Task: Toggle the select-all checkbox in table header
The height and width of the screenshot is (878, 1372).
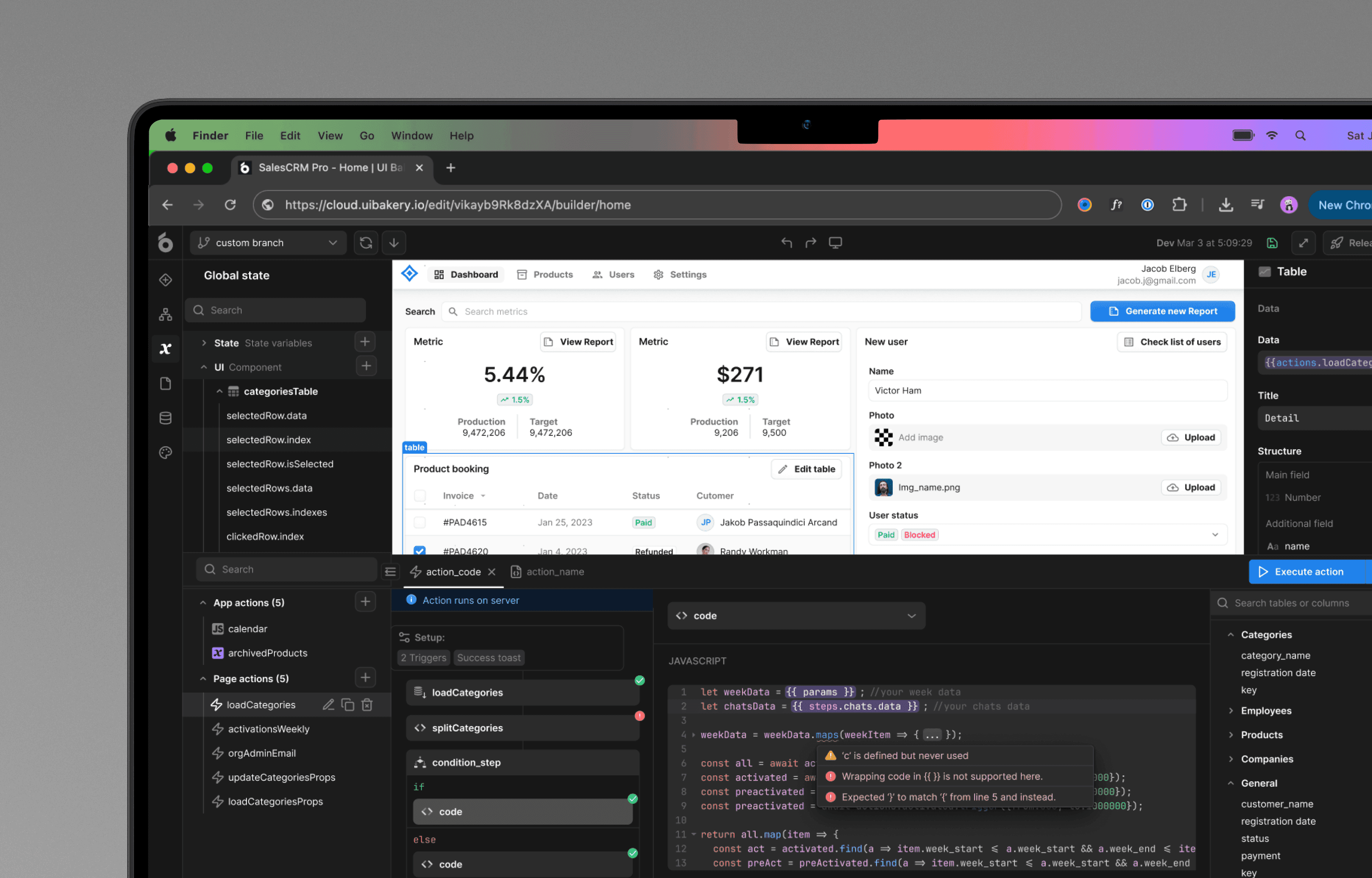Action: coord(420,495)
